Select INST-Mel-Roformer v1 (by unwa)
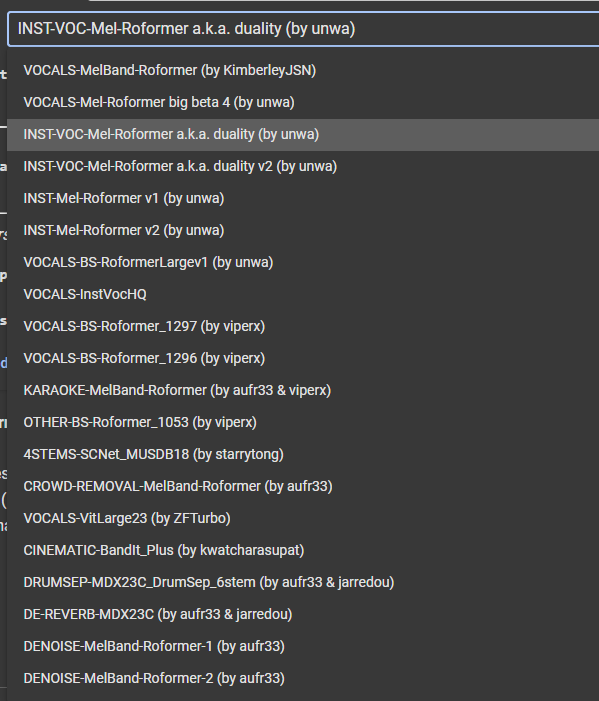The image size is (599, 701). pos(303,198)
